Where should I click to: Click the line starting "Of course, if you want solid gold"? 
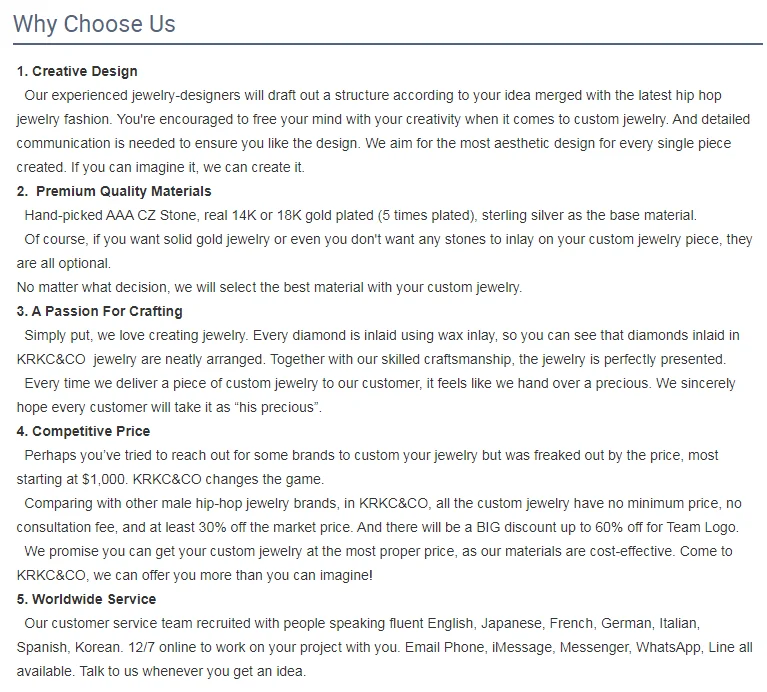click(388, 239)
